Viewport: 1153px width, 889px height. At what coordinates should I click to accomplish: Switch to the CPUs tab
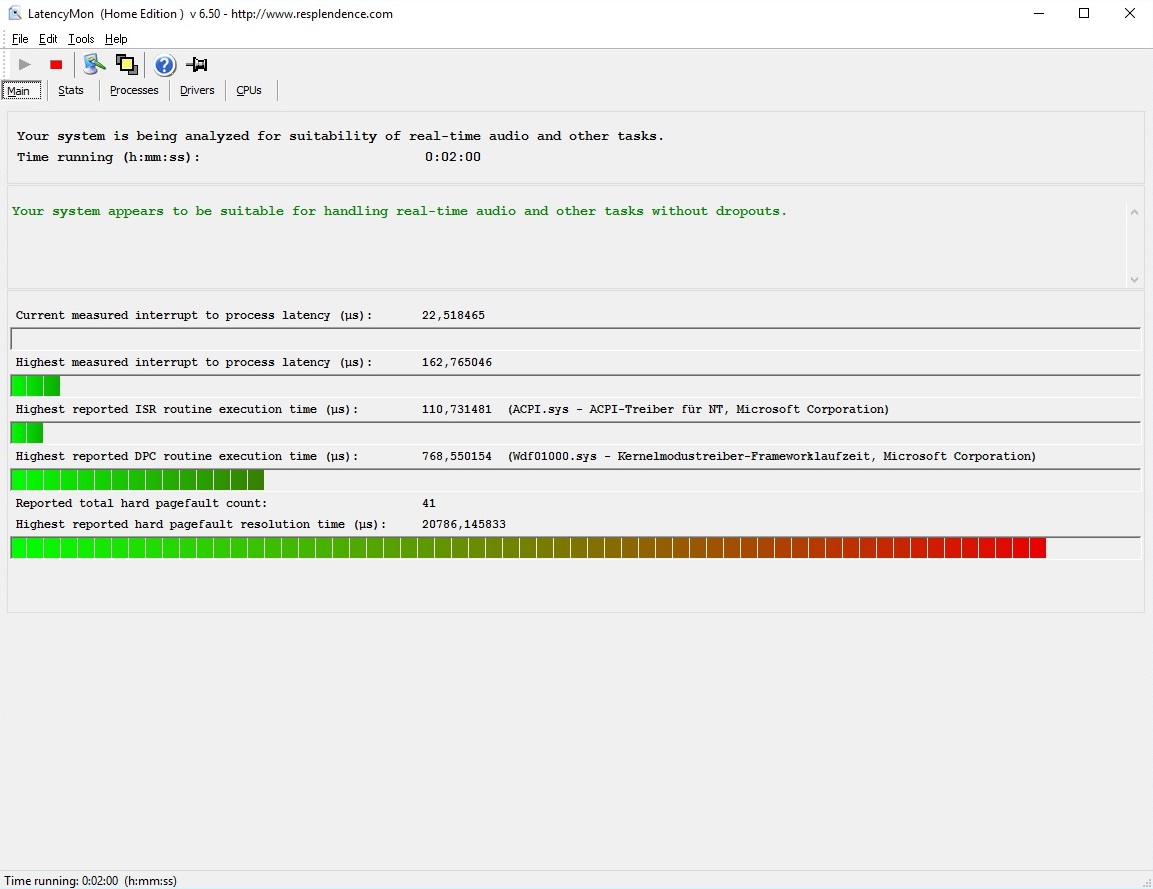(x=249, y=90)
